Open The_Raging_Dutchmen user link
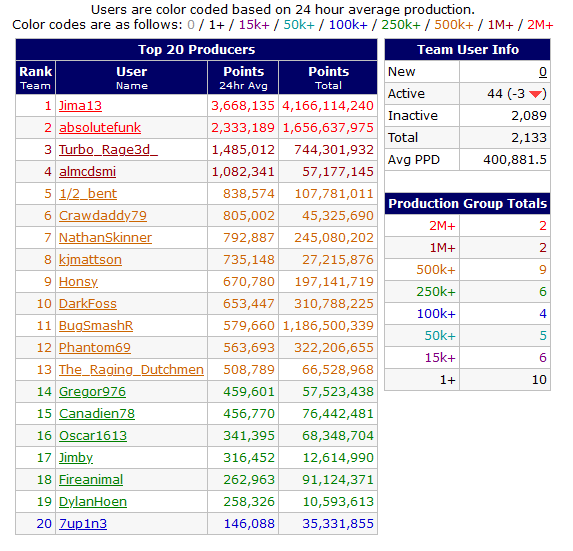The height and width of the screenshot is (551, 573). pyautogui.click(x=131, y=370)
